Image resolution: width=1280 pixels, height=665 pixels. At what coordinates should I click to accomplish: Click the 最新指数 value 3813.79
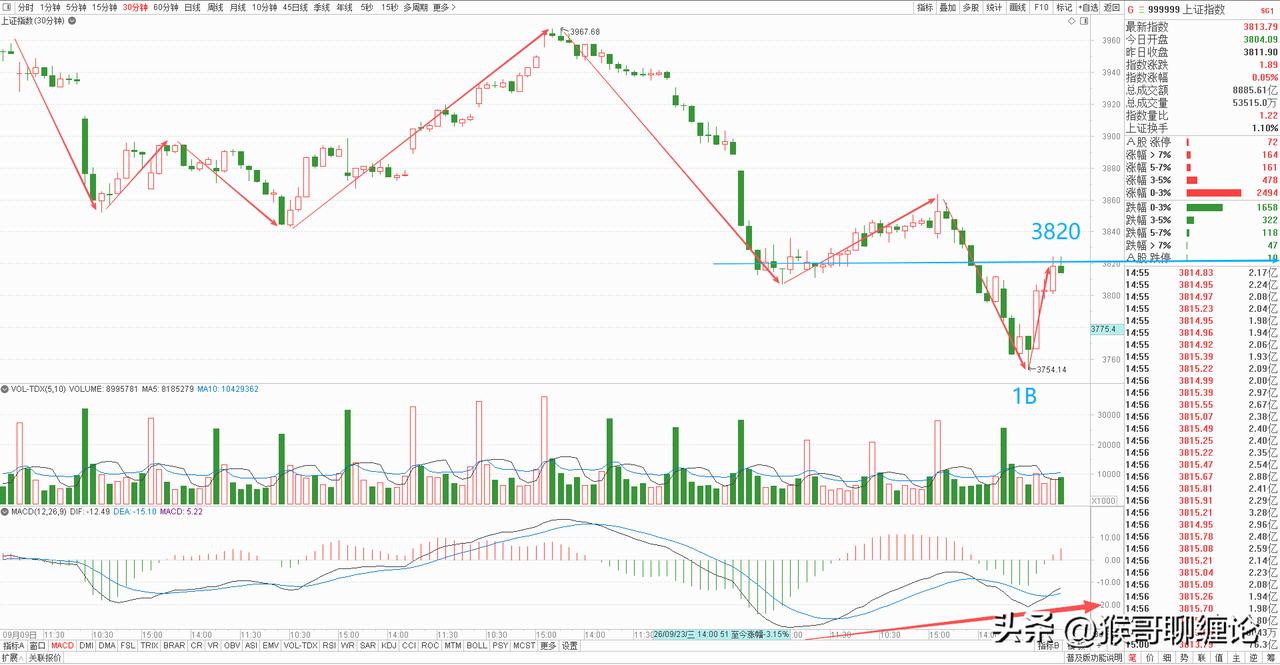click(x=1260, y=26)
